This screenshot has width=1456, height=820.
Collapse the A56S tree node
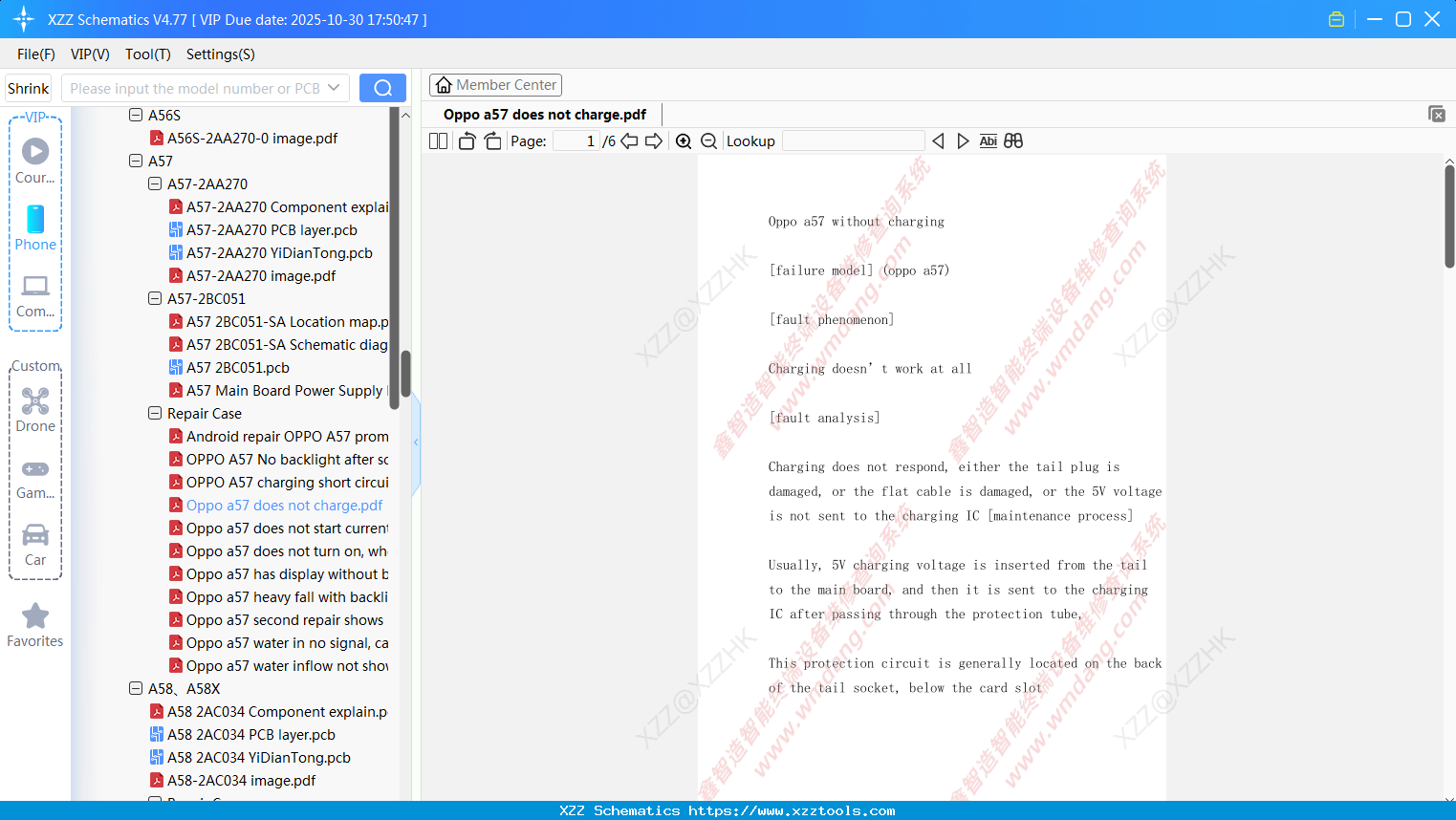[x=136, y=115]
